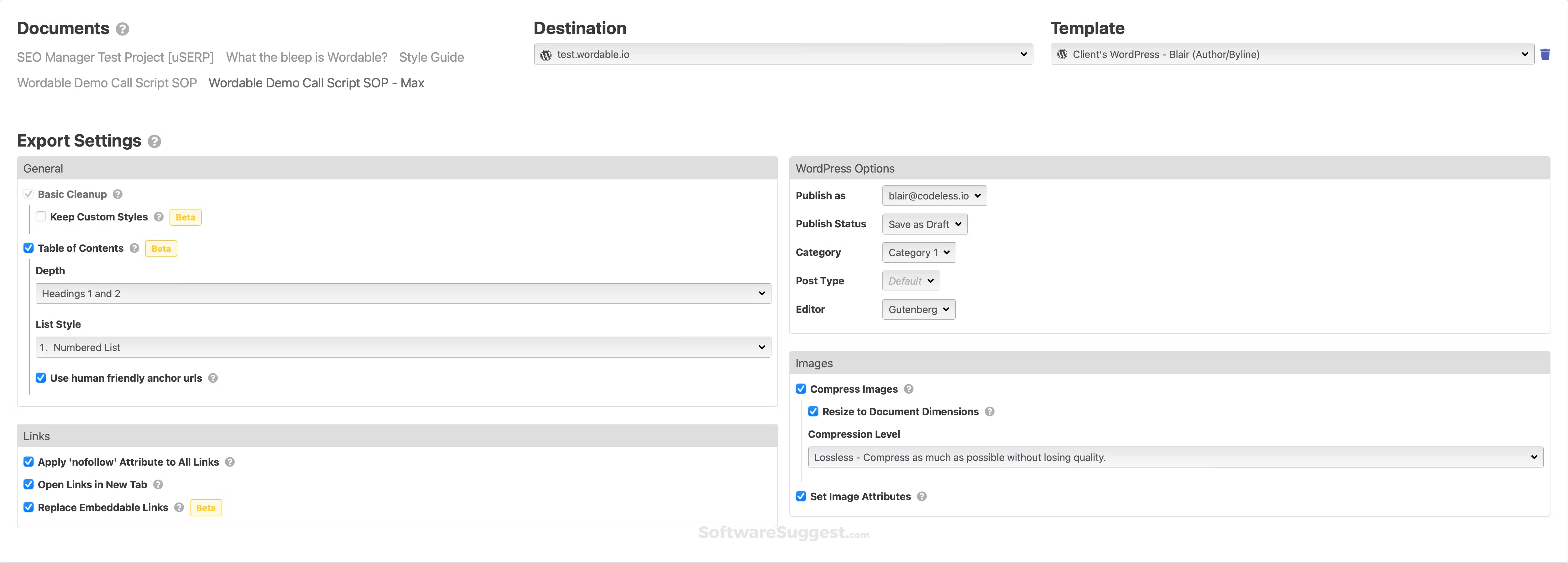Click help icon beside Set Image Attributes
The width and height of the screenshot is (1568, 563).
pyautogui.click(x=922, y=497)
